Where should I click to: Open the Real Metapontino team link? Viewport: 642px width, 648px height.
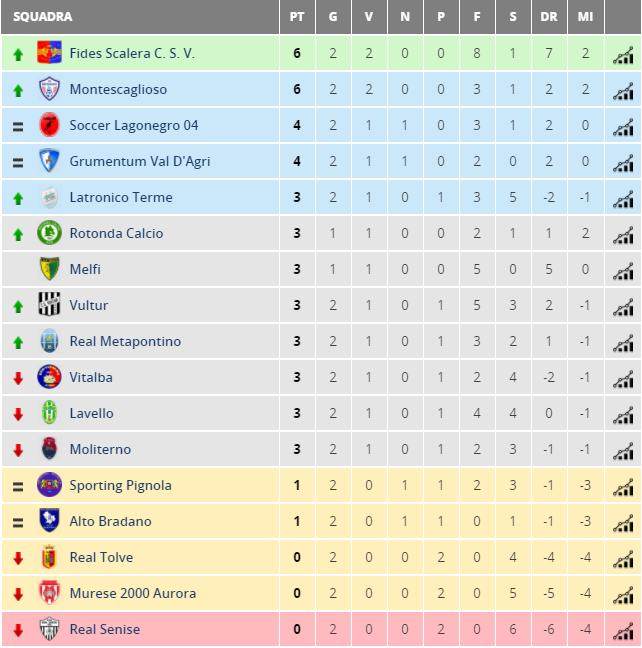pos(125,341)
